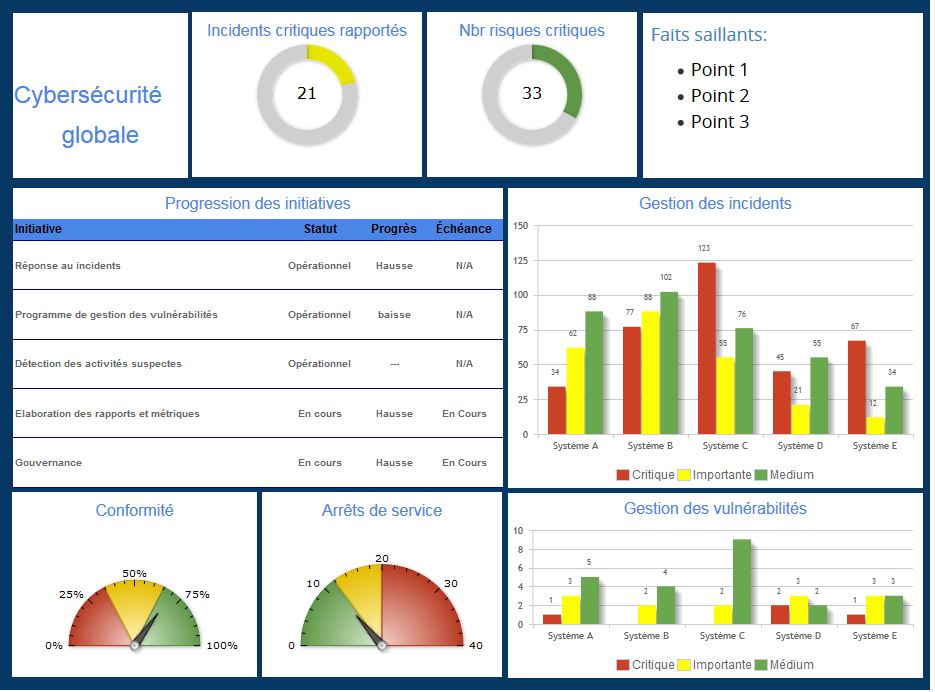Click Système E label in vulnérabilités chart
935x692 pixels.
[x=875, y=636]
